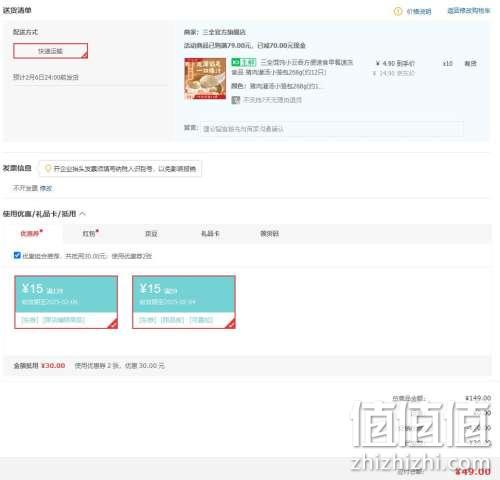Click the first coupon's red checkmark corner

tap(113, 324)
